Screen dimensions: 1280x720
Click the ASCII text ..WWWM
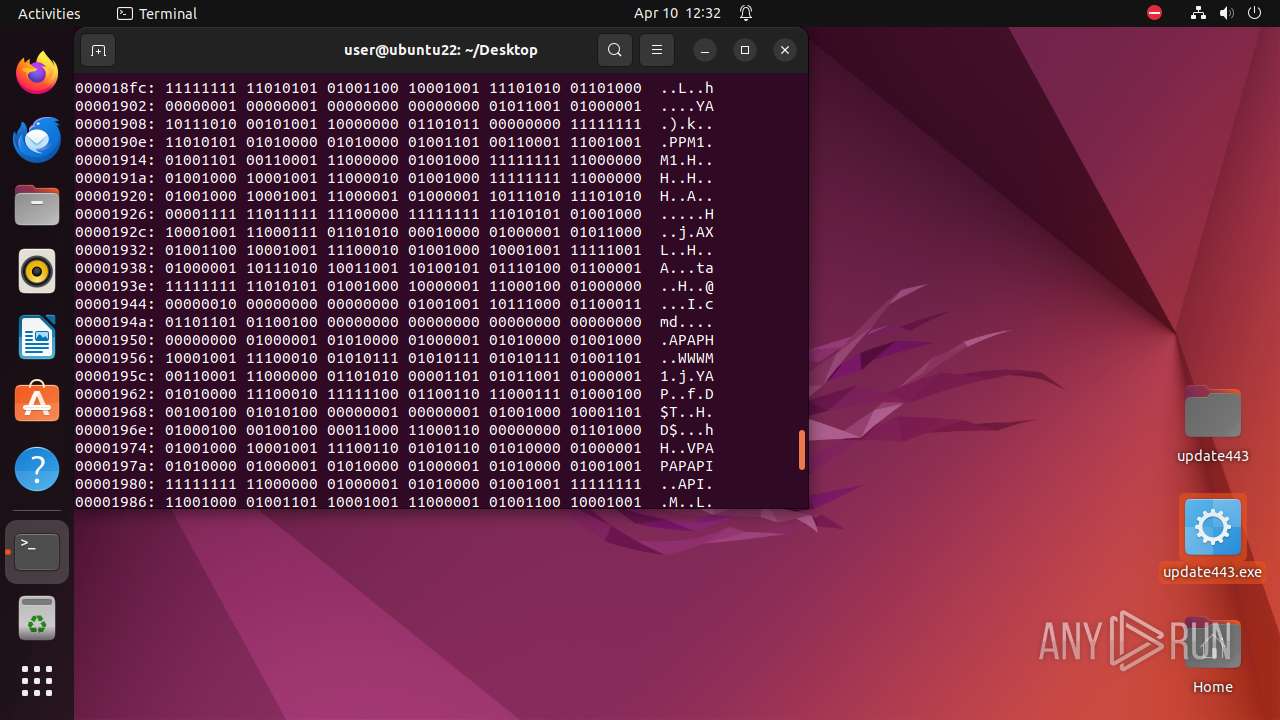(x=687, y=358)
